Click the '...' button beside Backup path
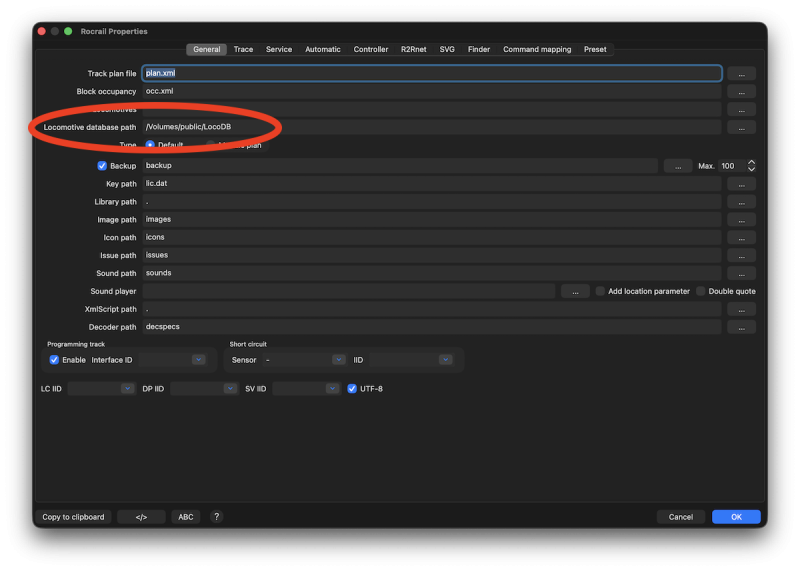The image size is (800, 571). [x=677, y=166]
